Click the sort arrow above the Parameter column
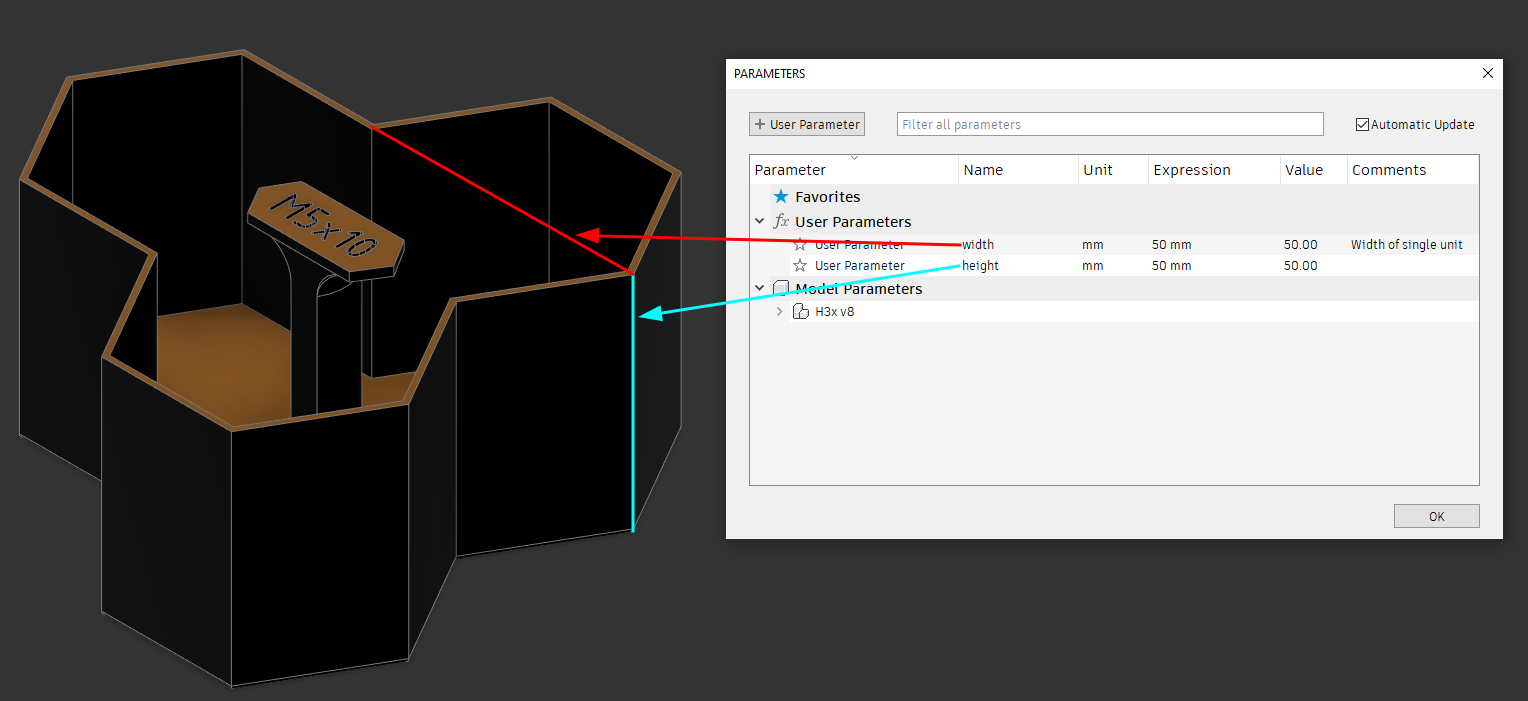 pos(855,157)
